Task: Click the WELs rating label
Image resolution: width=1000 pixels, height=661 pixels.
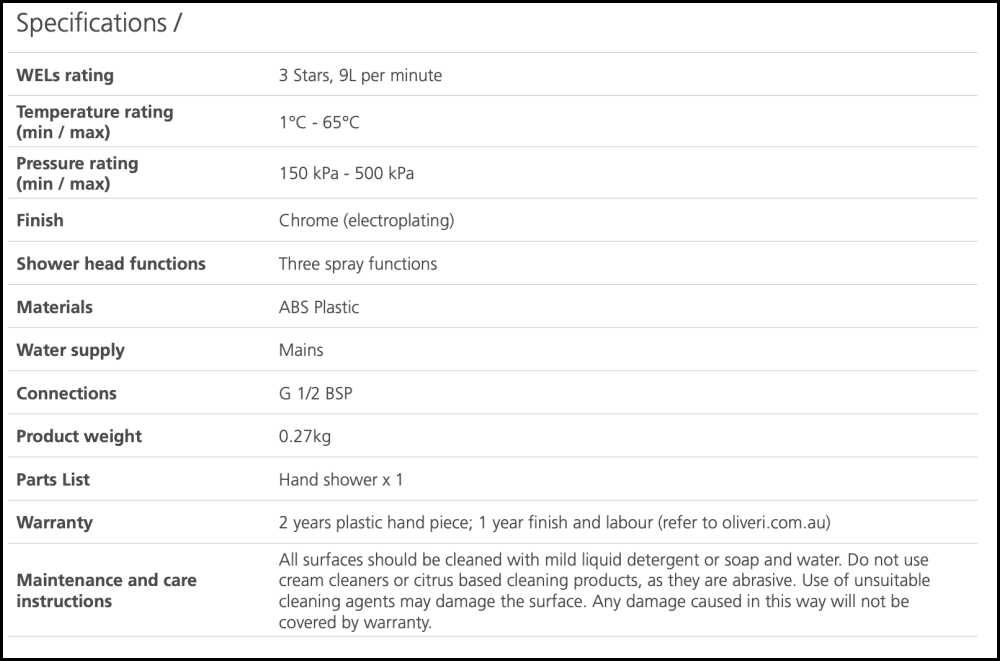Action: coord(65,75)
